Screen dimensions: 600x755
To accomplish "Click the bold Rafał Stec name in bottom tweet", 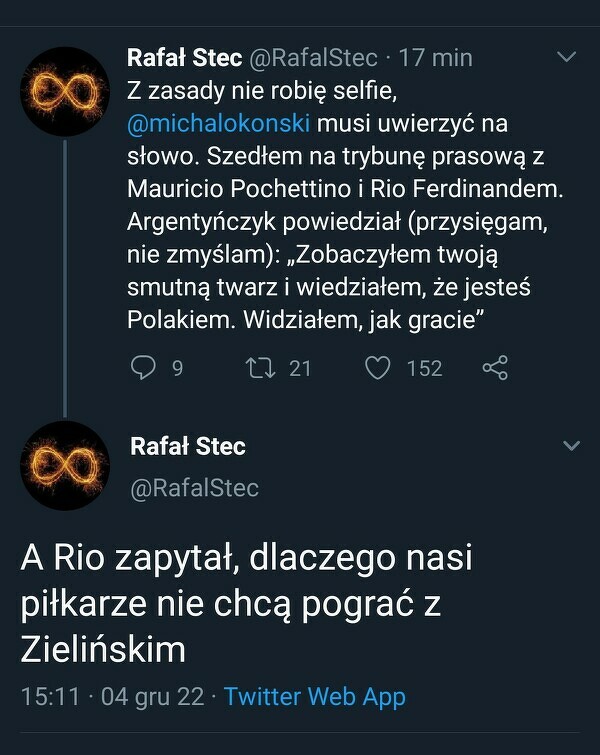I will [x=188, y=446].
